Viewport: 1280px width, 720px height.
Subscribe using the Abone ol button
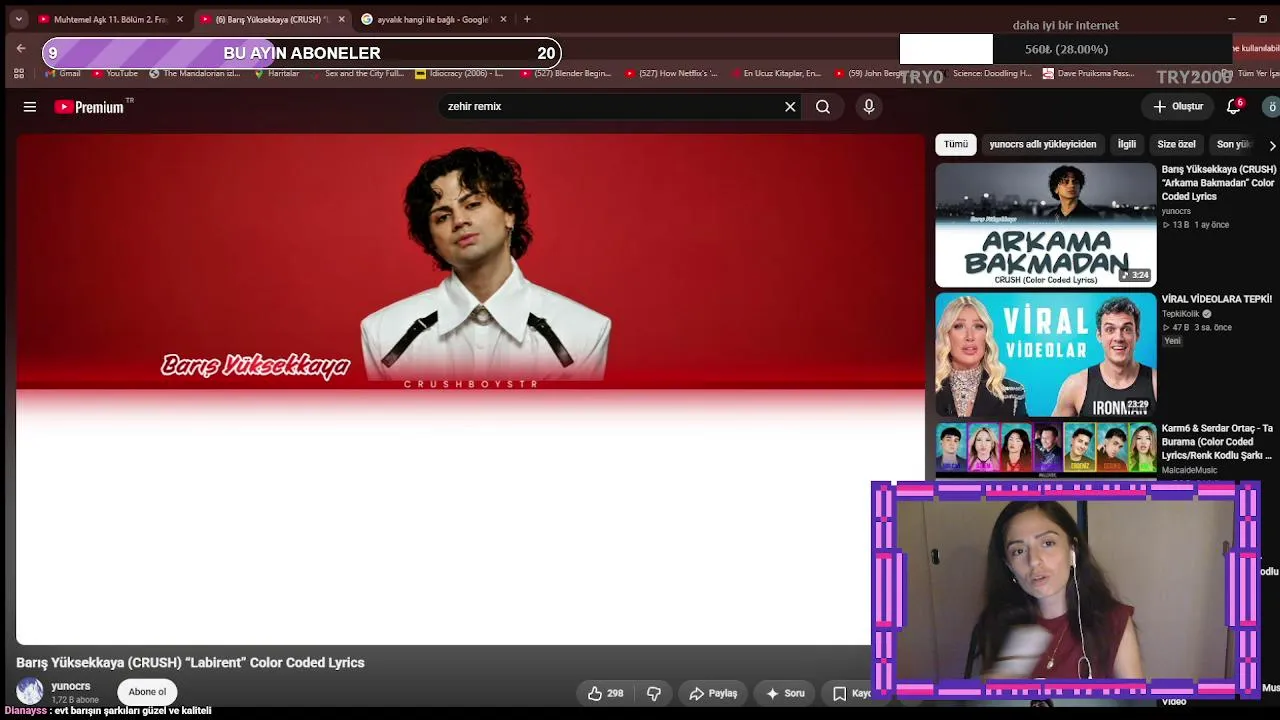[x=147, y=692]
